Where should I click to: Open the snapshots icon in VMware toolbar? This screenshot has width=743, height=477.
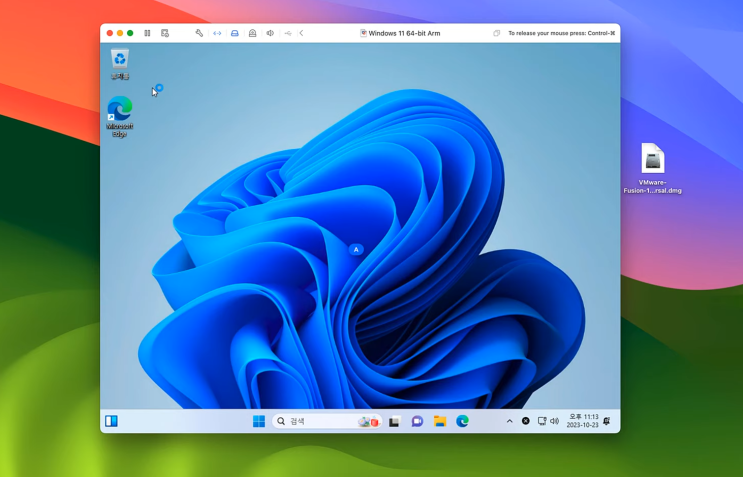click(165, 33)
